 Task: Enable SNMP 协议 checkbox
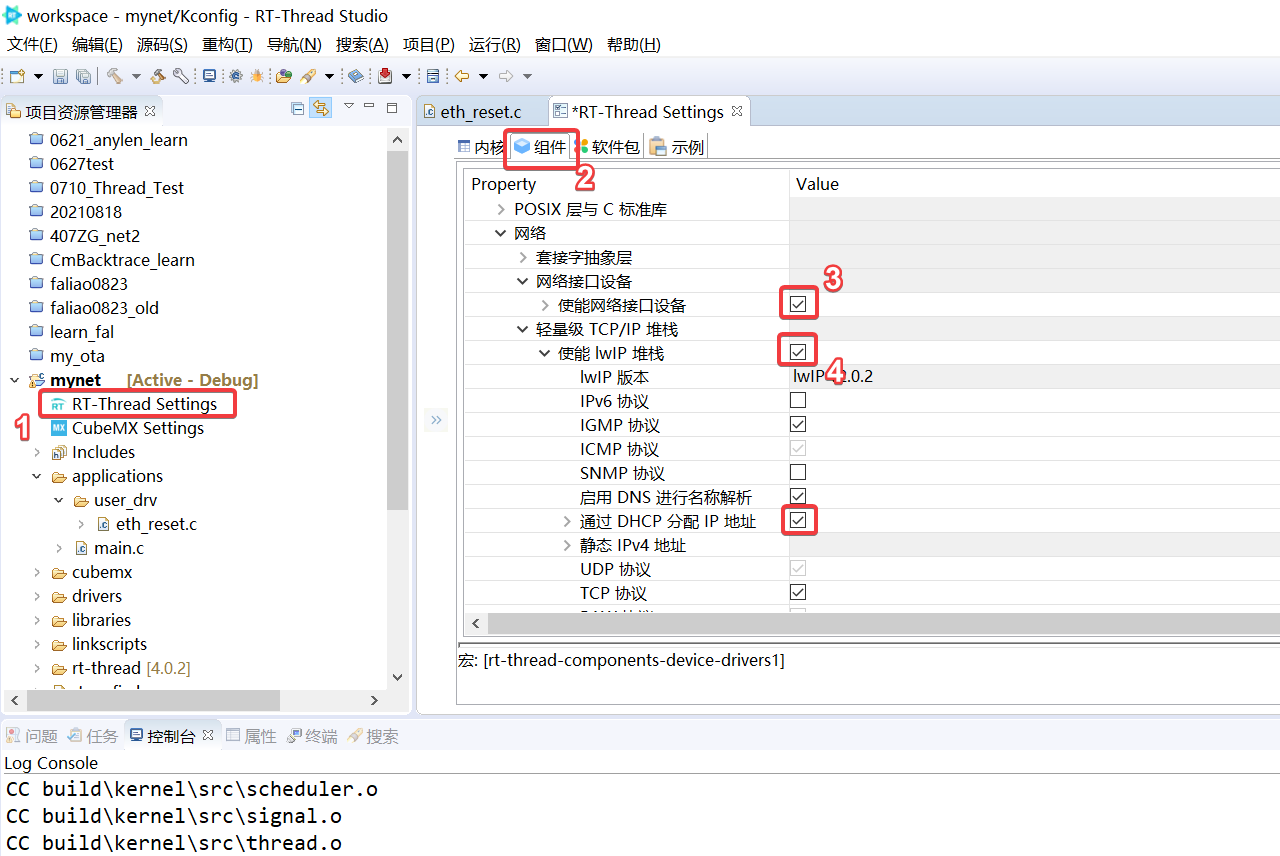(798, 472)
